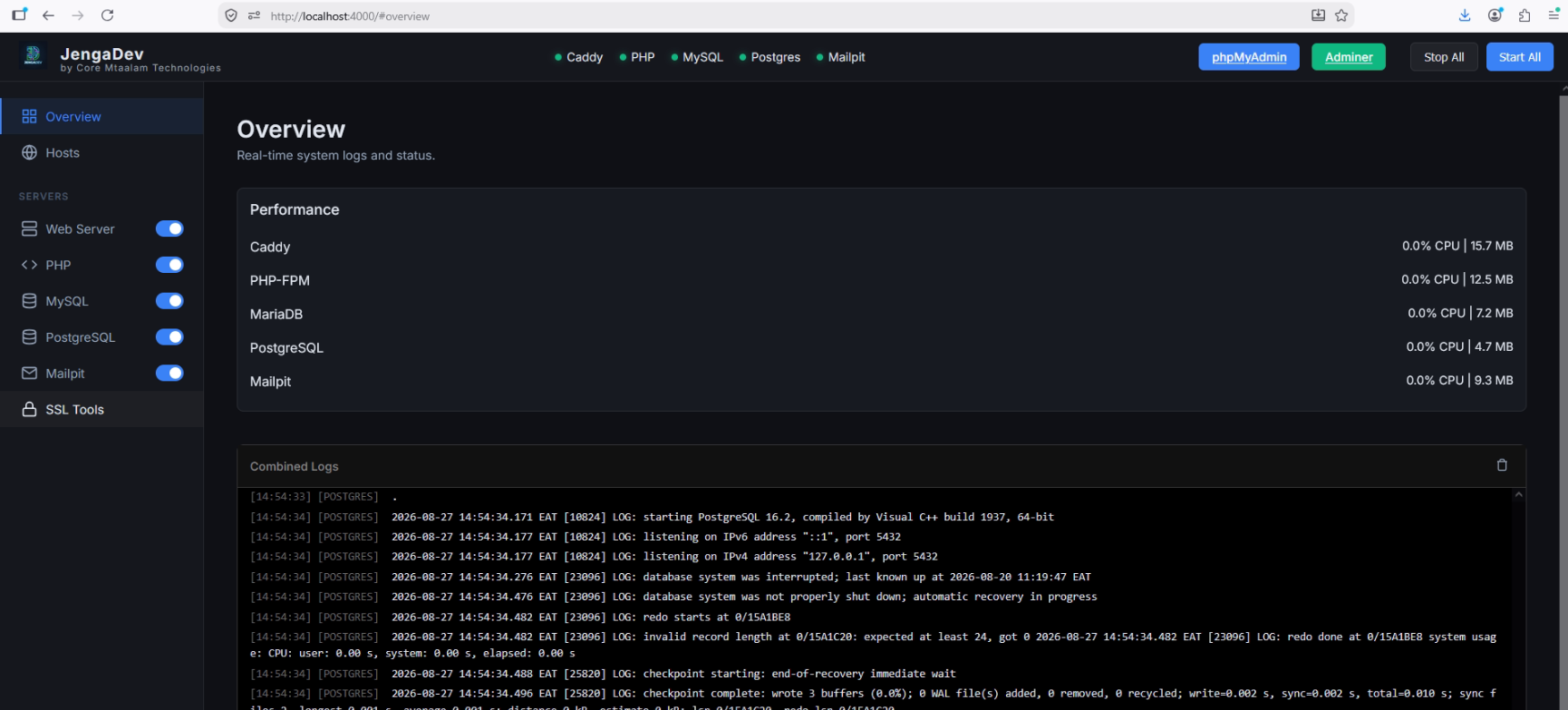Click the Combined Logs heading
This screenshot has height=710, width=1568.
coord(294,466)
